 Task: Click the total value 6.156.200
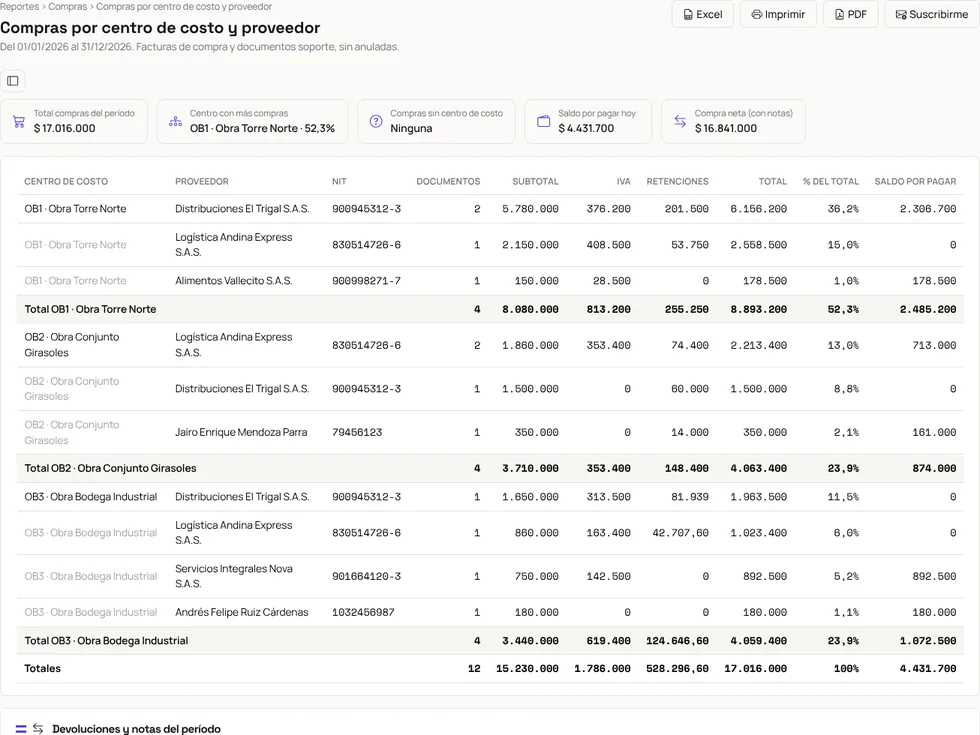click(x=759, y=209)
